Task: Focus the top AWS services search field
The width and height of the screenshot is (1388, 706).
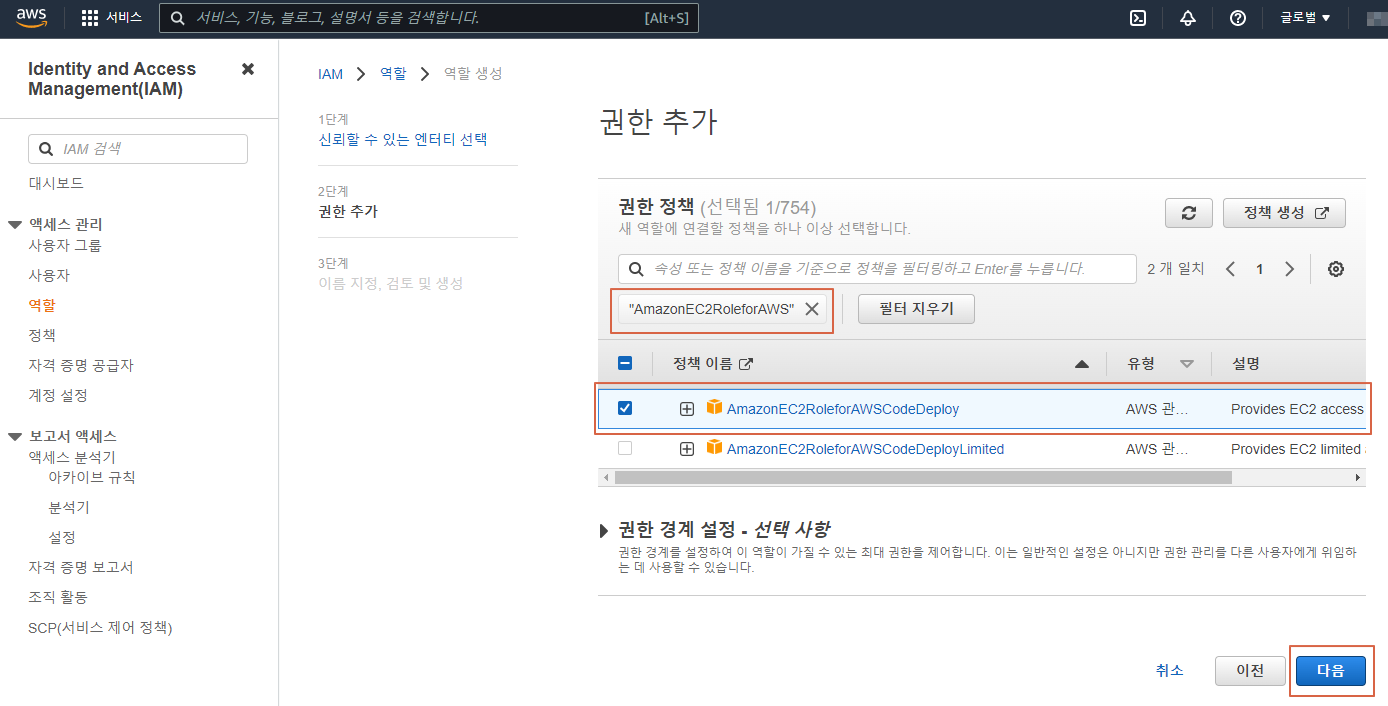Action: [429, 18]
